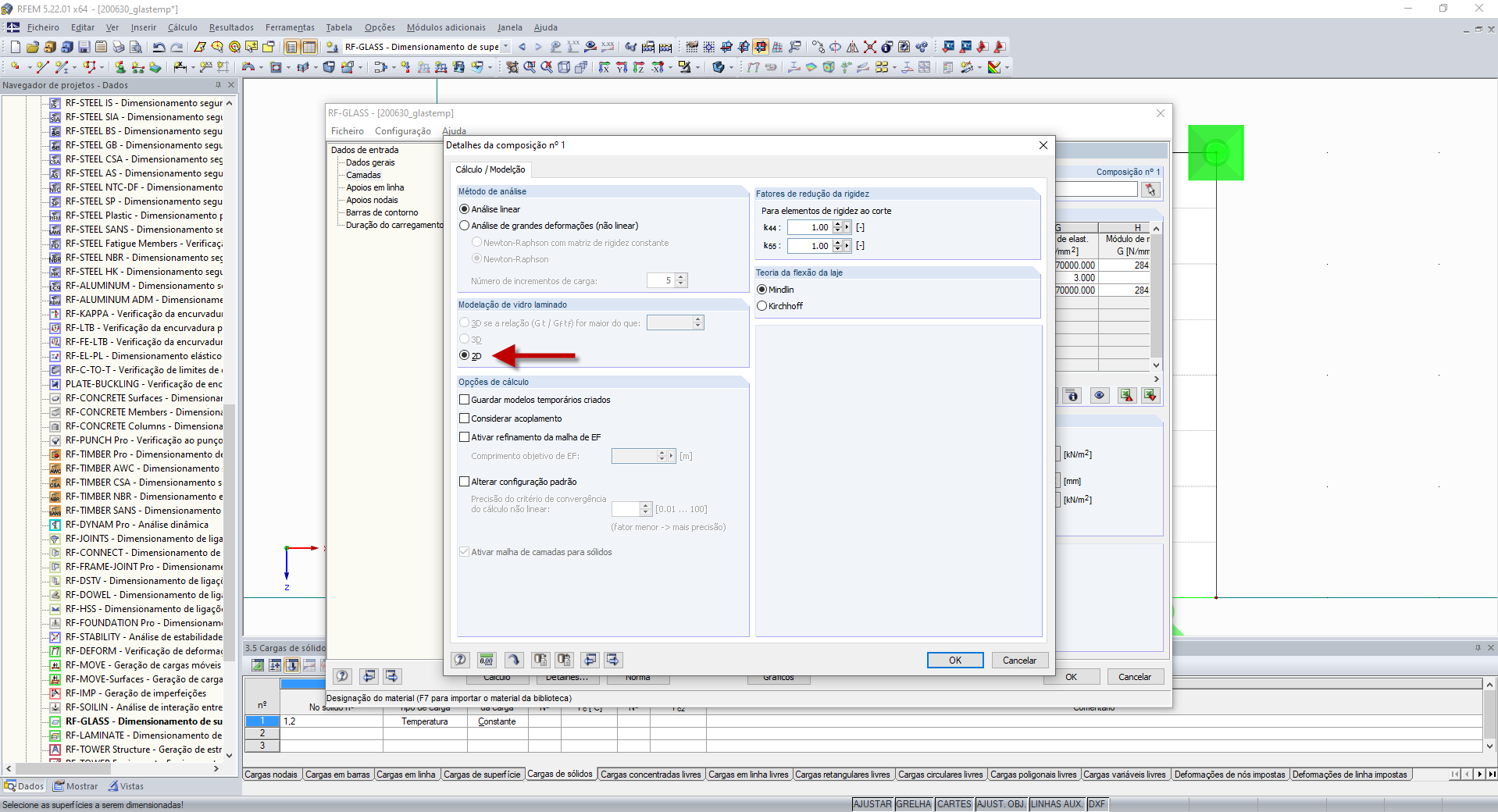Click OK in the composition details dialog

pyautogui.click(x=955, y=660)
